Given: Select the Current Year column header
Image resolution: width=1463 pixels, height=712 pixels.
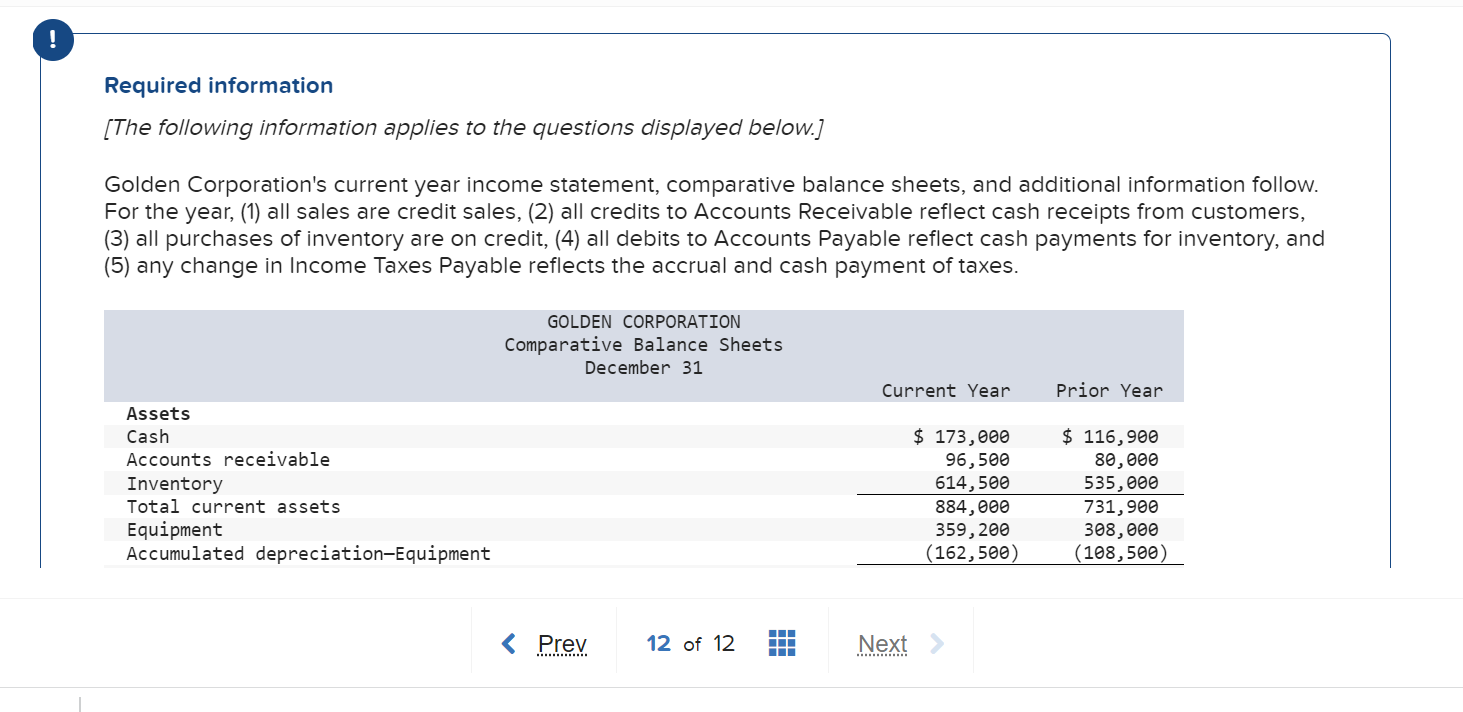Looking at the screenshot, I should tap(945, 390).
